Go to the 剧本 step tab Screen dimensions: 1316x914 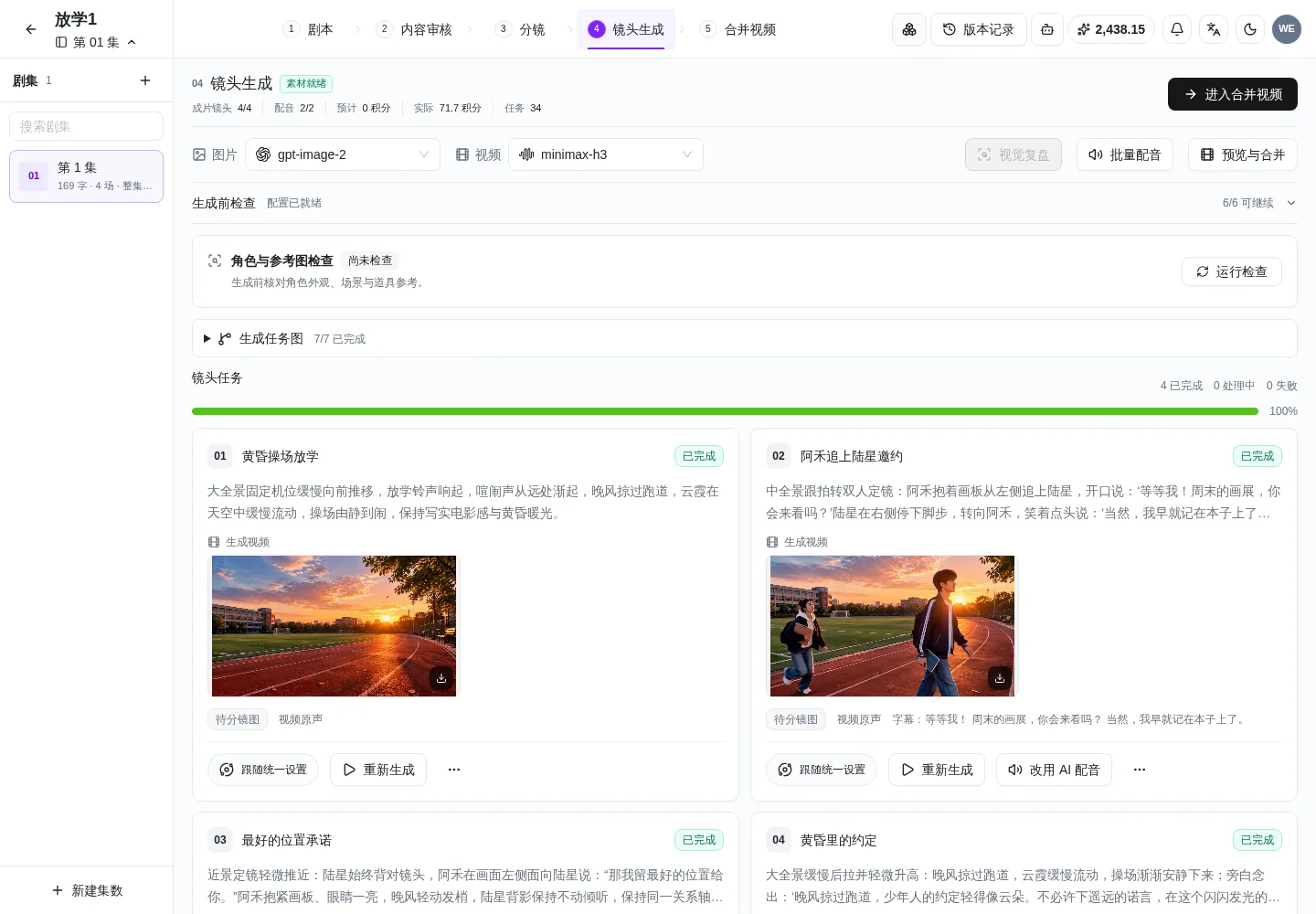pos(309,29)
